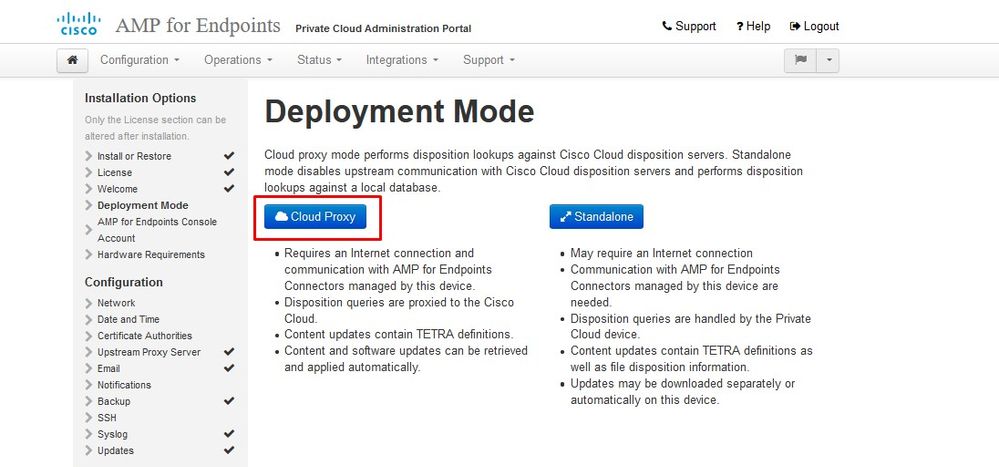Choose the Standalone deployment mode
The height and width of the screenshot is (467, 999).
point(596,217)
